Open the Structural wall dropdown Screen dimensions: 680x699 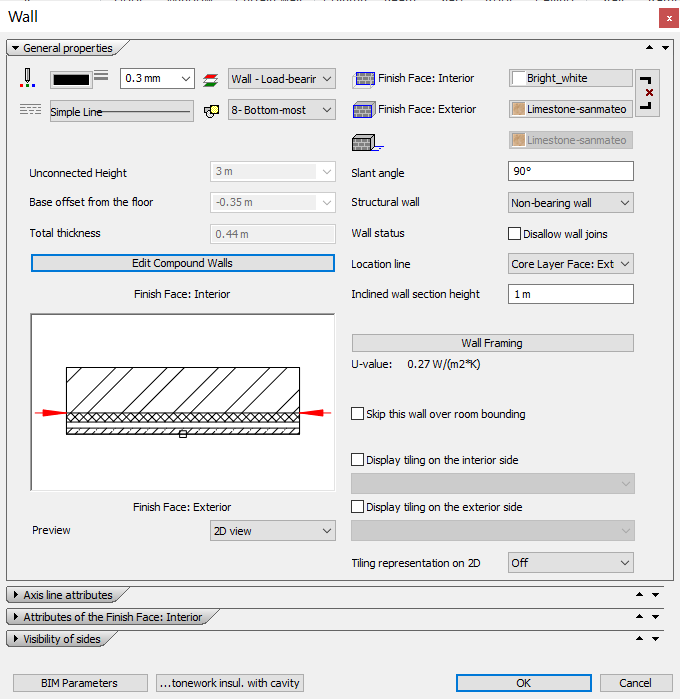point(571,203)
